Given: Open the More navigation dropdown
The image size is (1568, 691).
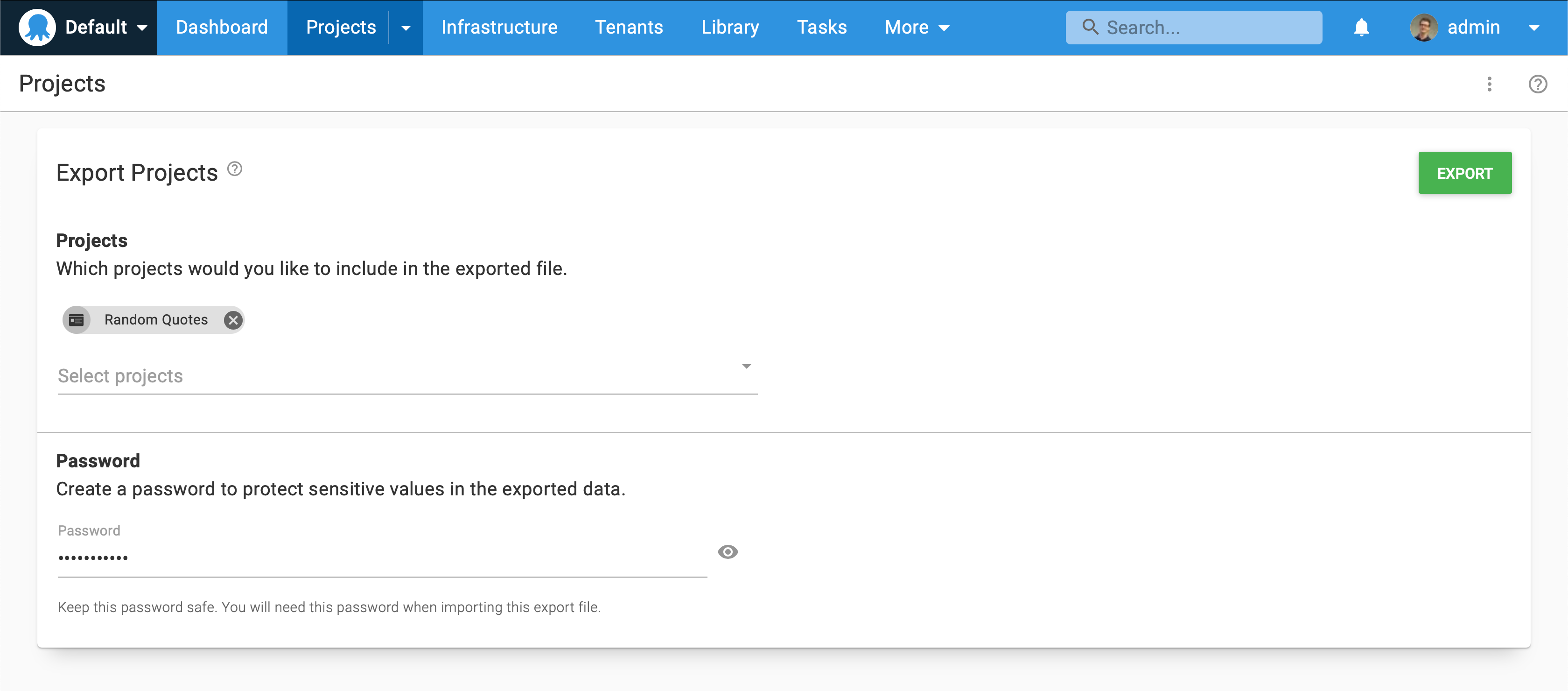Looking at the screenshot, I should [x=917, y=28].
